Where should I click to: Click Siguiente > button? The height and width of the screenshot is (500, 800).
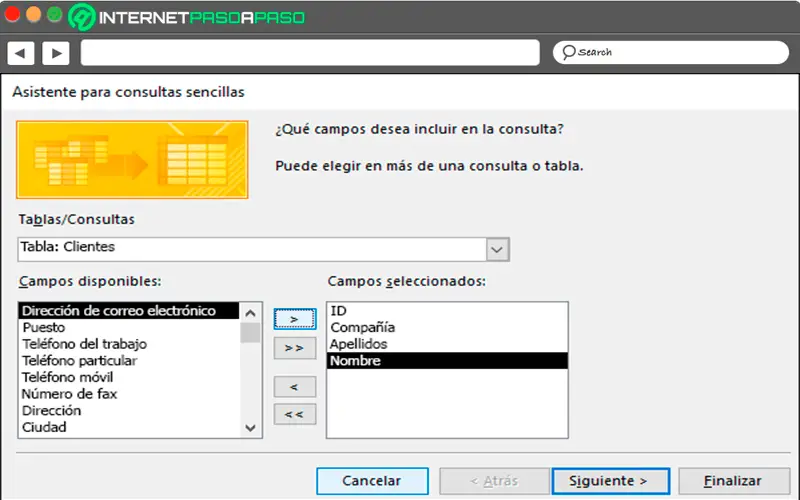(611, 481)
